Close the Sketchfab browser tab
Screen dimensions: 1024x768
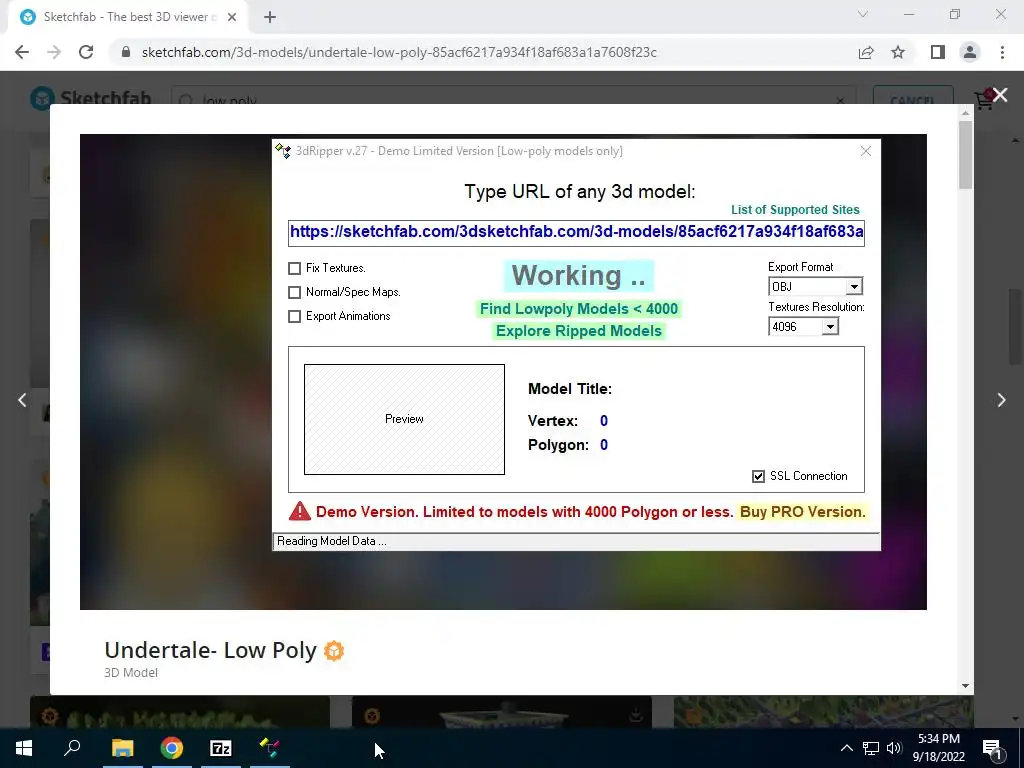click(232, 18)
